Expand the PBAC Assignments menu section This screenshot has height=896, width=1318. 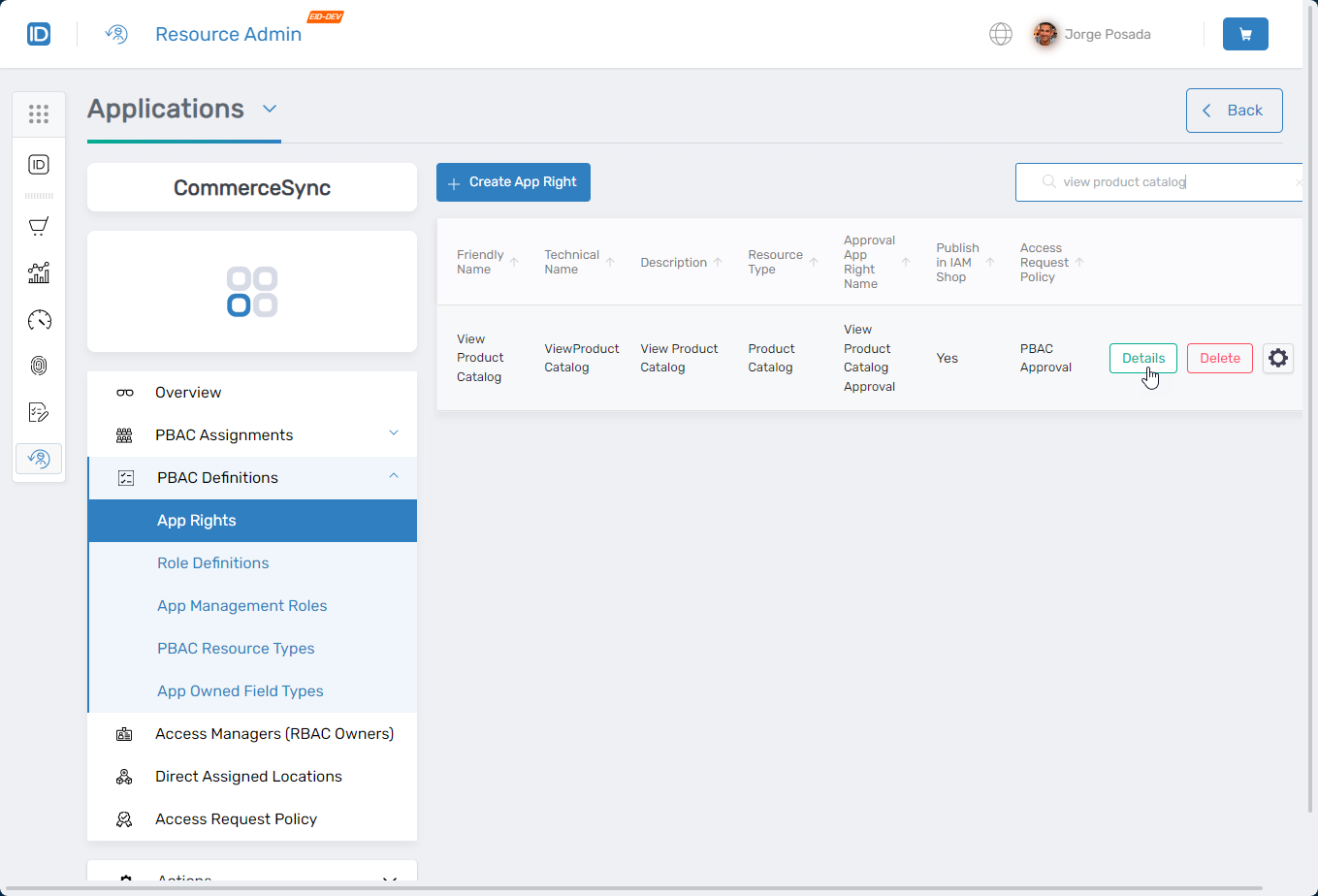coord(393,433)
